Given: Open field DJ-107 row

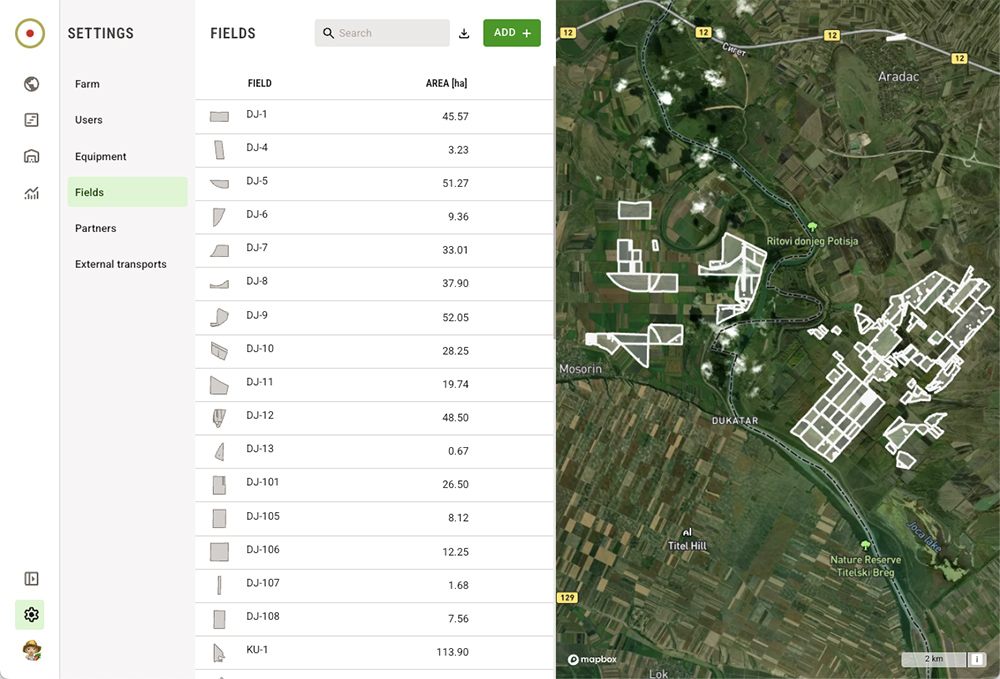Looking at the screenshot, I should tap(374, 585).
